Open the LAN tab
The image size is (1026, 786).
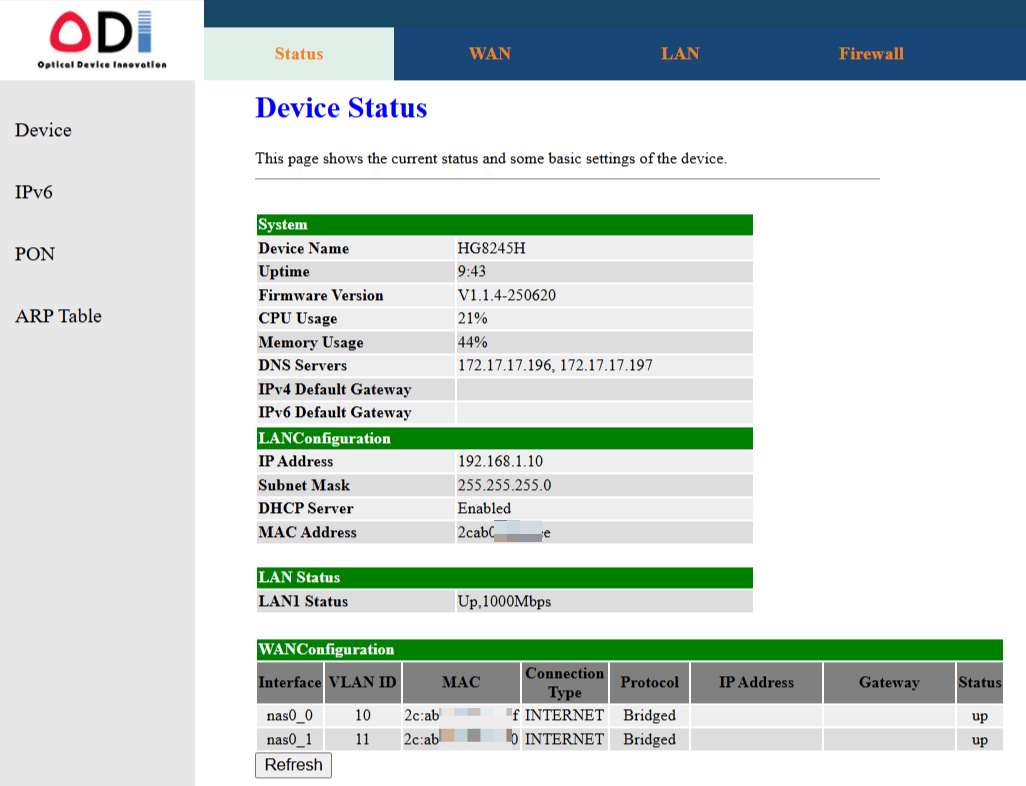pyautogui.click(x=680, y=54)
